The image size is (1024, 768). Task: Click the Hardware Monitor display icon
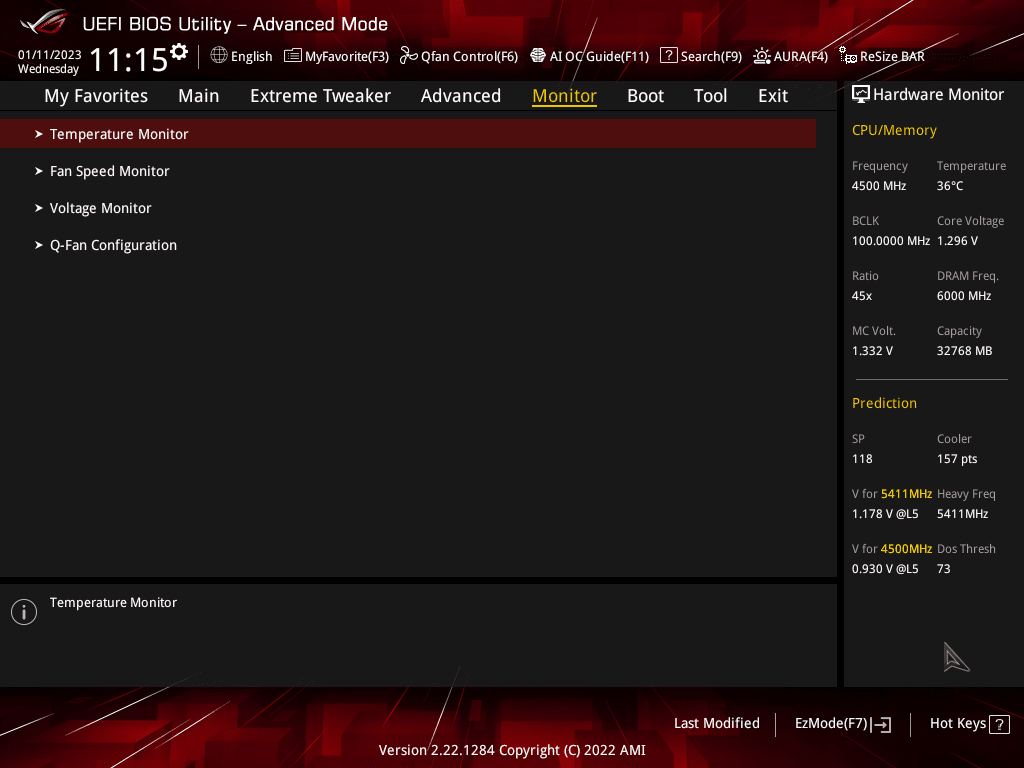(861, 95)
